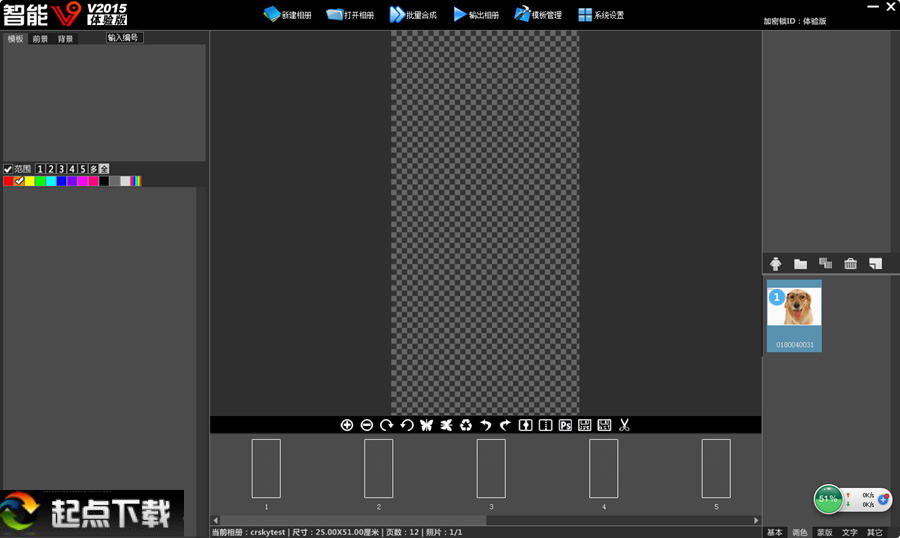This screenshot has height=538, width=900.
Task: Pick the rainbow multicolor swatch
Action: click(136, 181)
